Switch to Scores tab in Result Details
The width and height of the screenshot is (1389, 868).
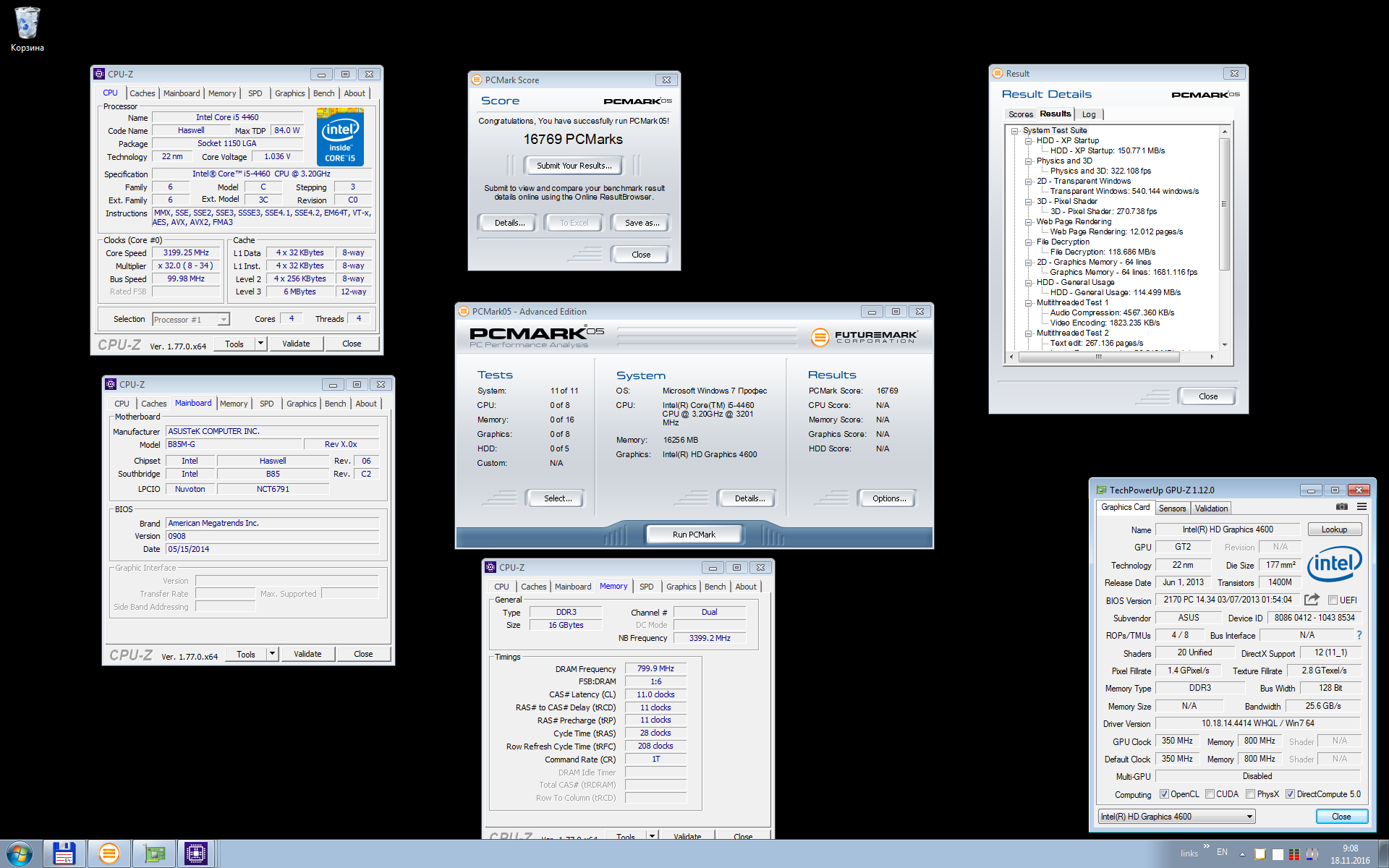(1021, 114)
